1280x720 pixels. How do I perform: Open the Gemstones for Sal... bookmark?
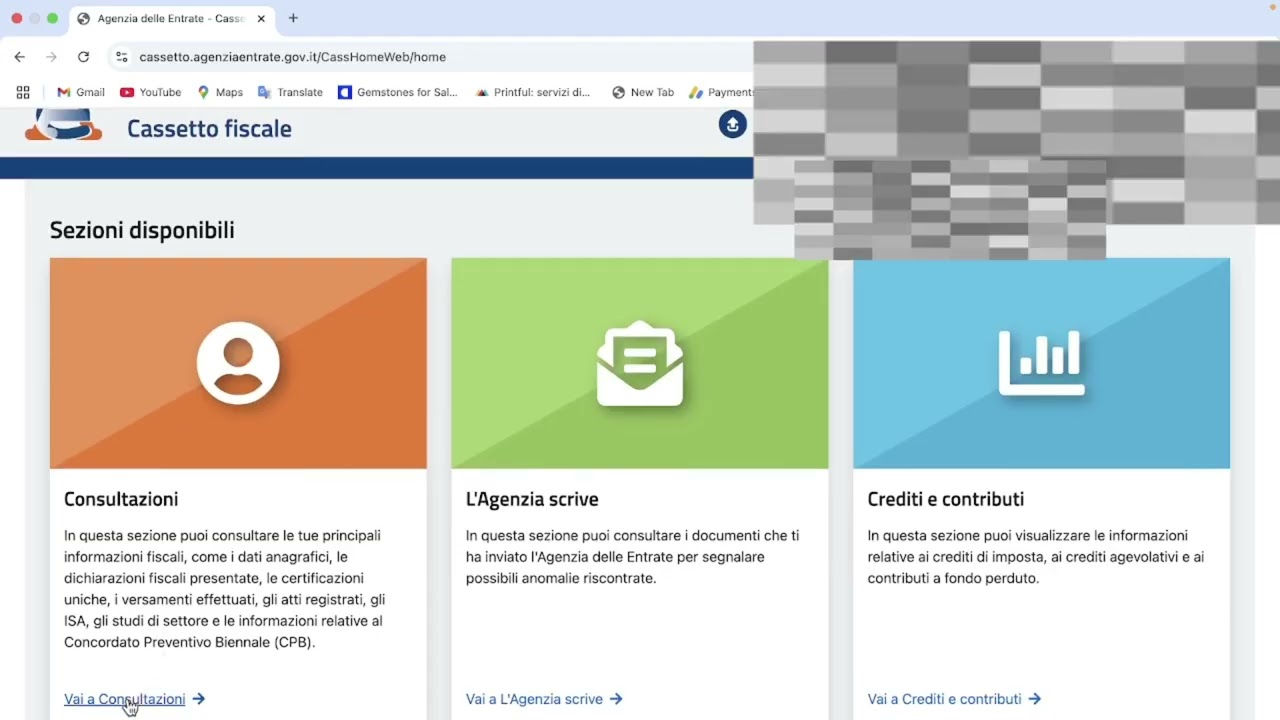398,92
